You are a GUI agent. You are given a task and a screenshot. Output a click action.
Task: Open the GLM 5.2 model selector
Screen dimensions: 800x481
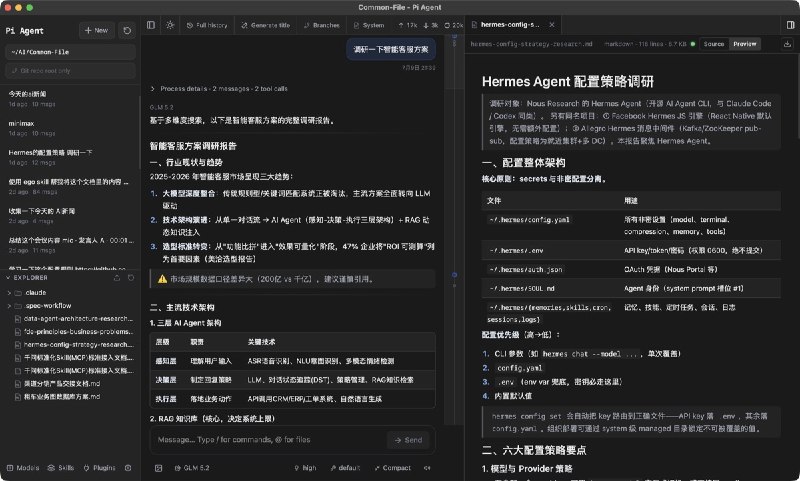point(192,468)
